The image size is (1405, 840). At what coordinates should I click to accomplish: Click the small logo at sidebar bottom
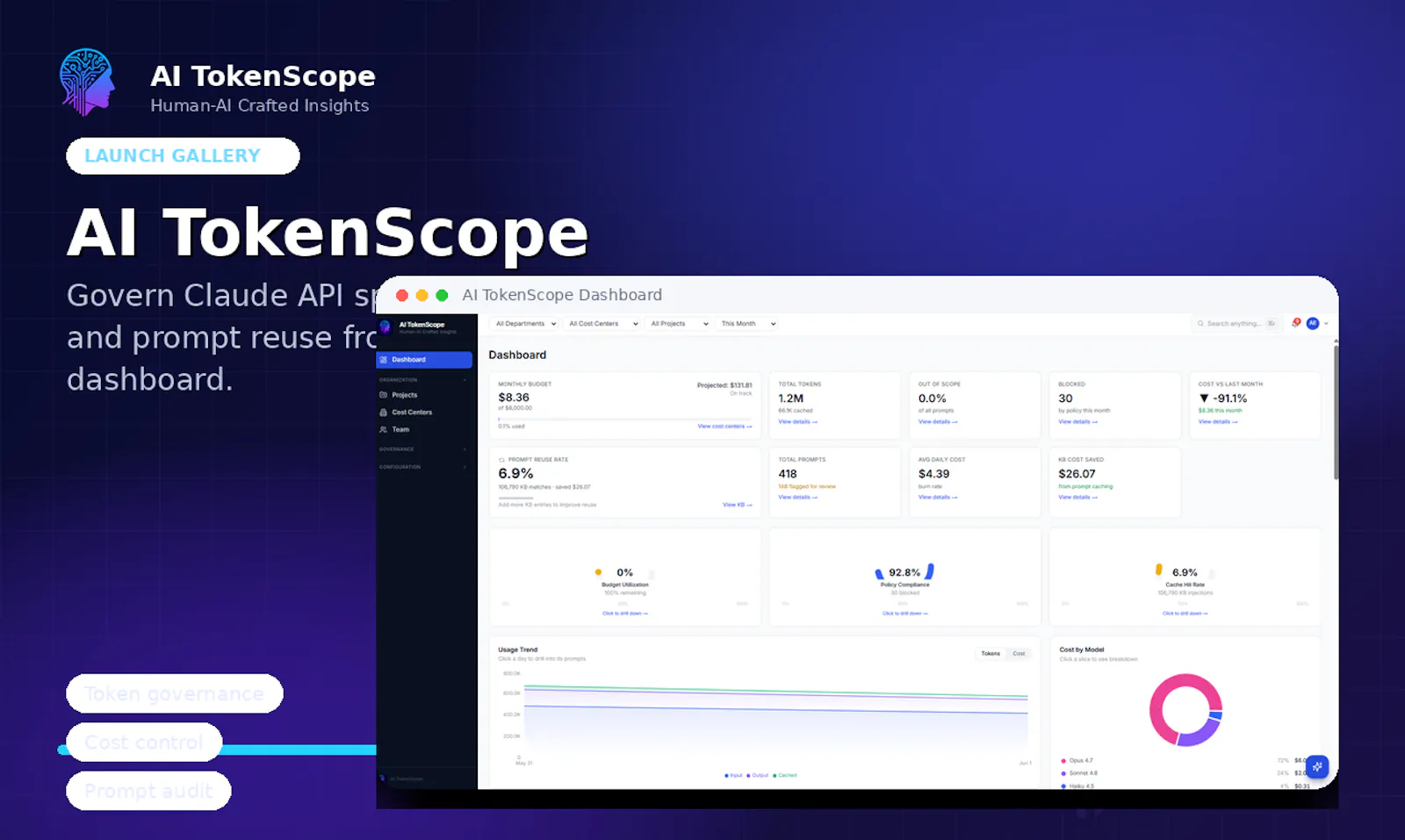tap(382, 778)
